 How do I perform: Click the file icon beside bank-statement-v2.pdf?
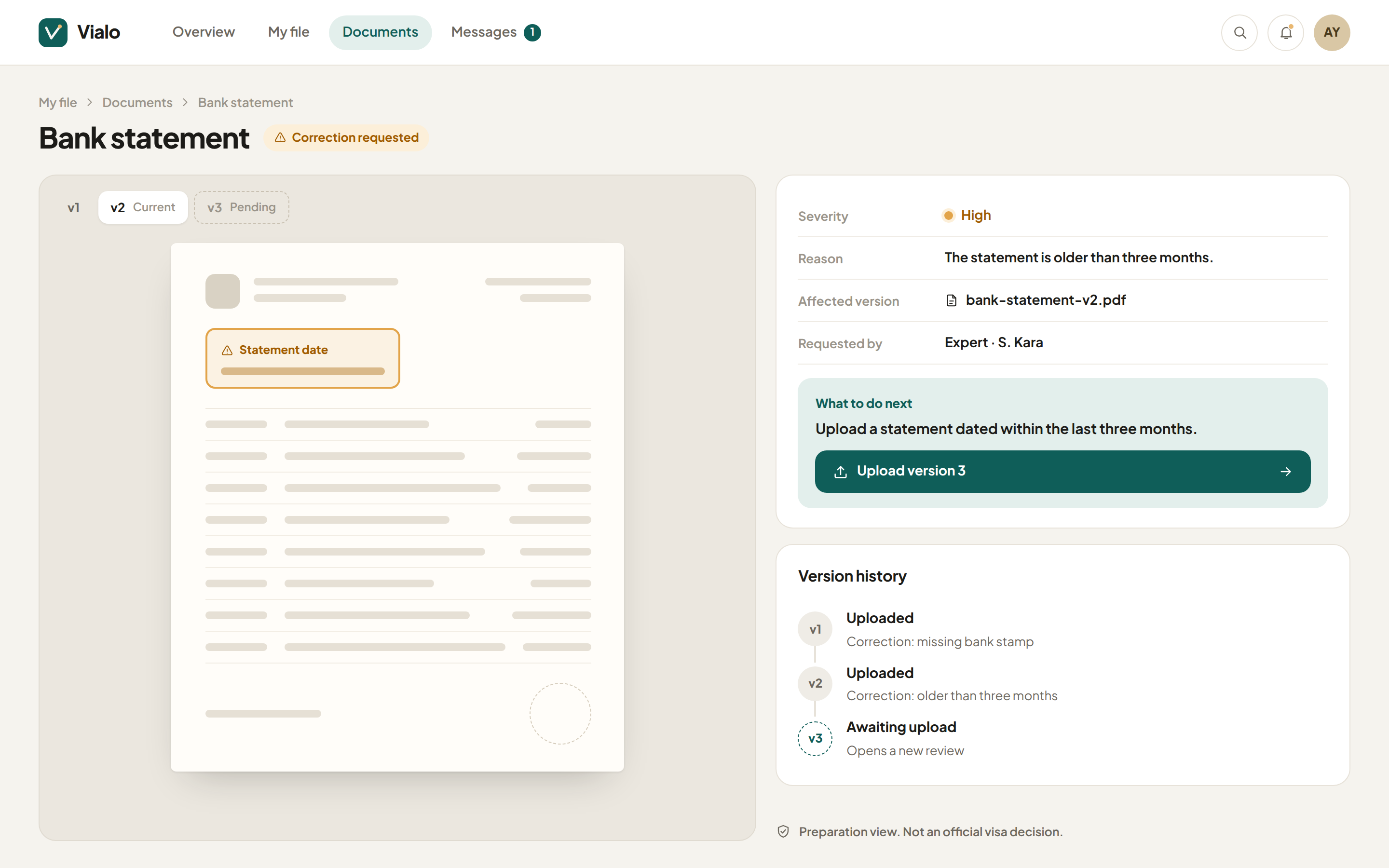point(951,300)
